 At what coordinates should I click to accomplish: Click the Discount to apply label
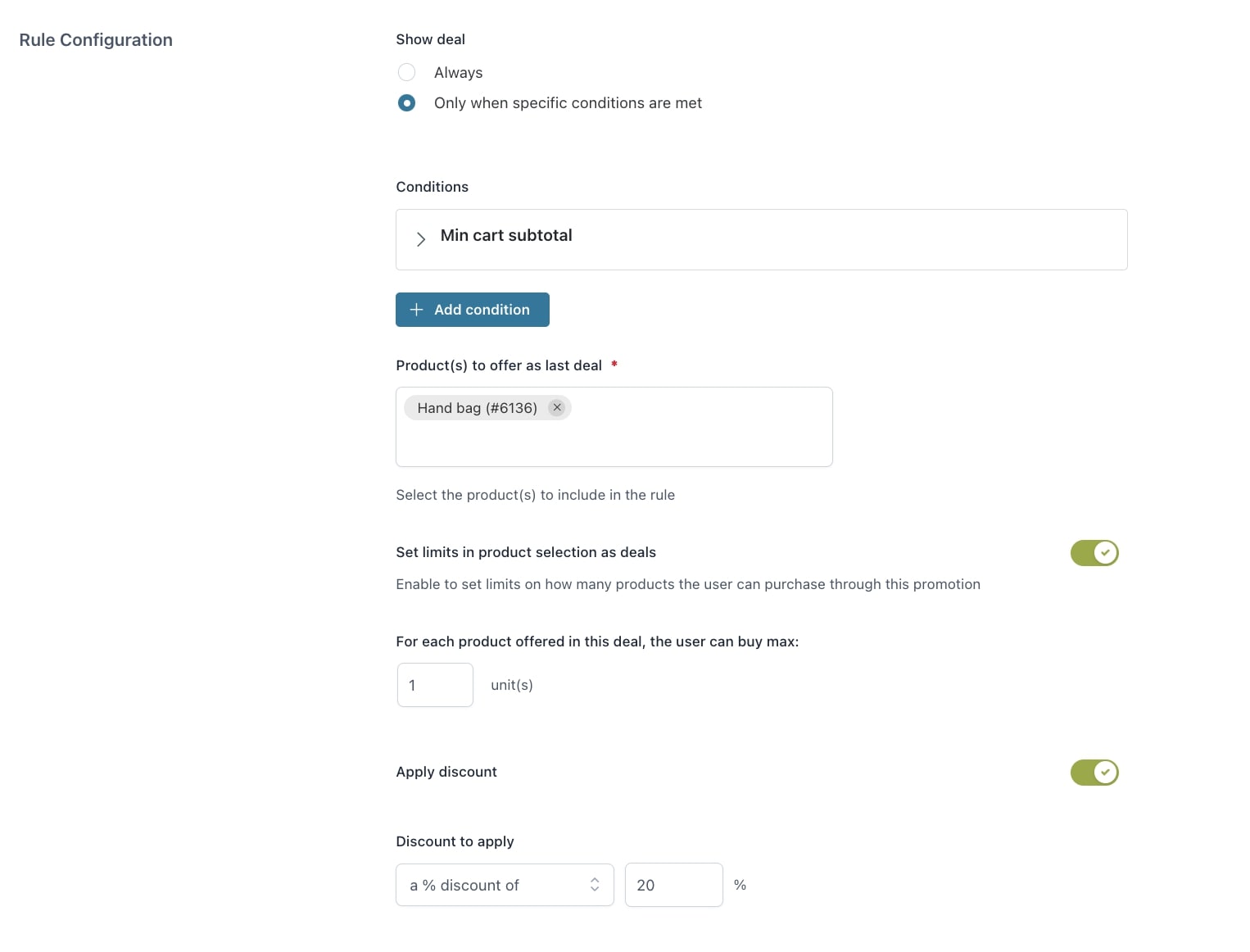(455, 841)
